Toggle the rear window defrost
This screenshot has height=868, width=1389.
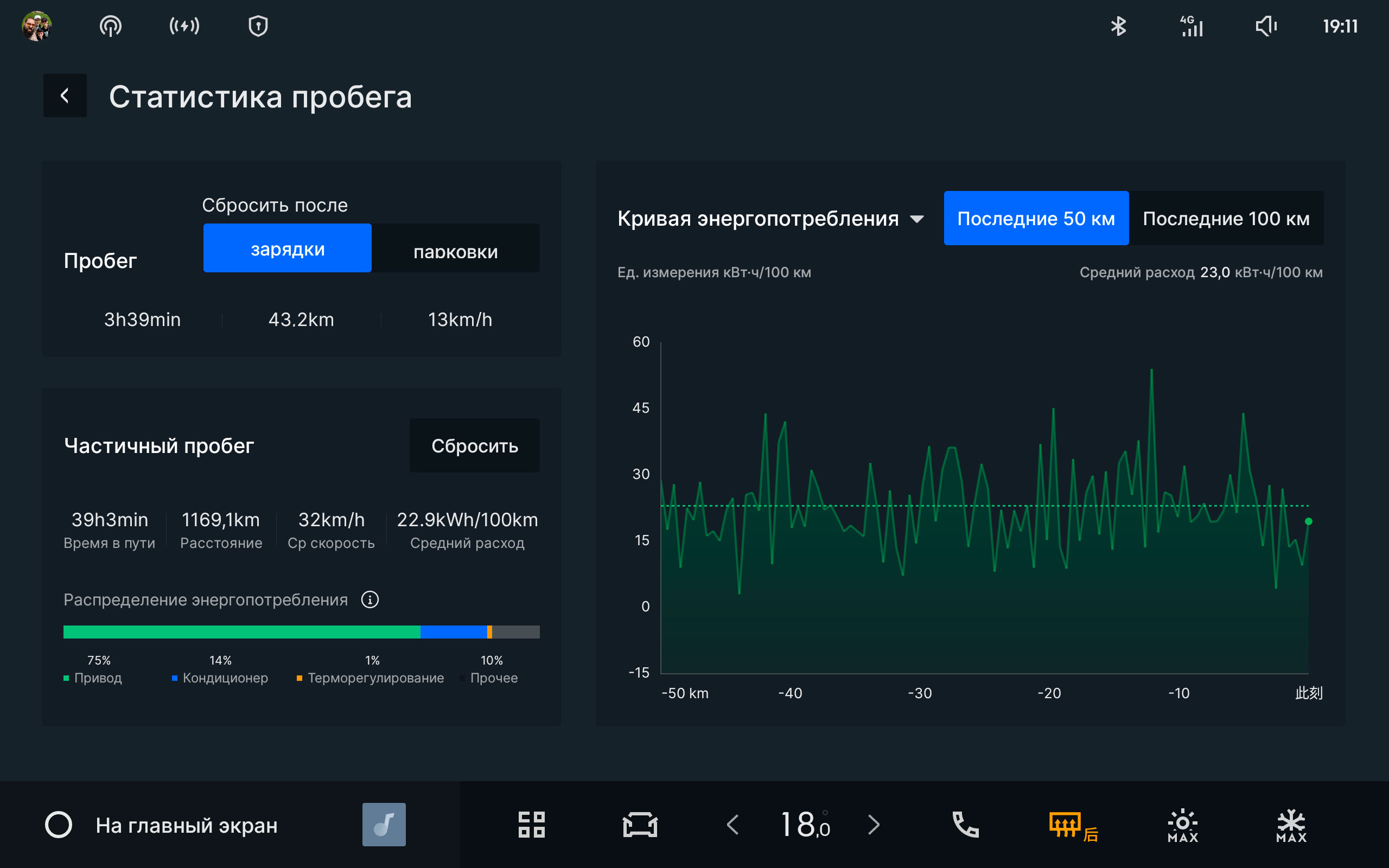[x=1072, y=826]
